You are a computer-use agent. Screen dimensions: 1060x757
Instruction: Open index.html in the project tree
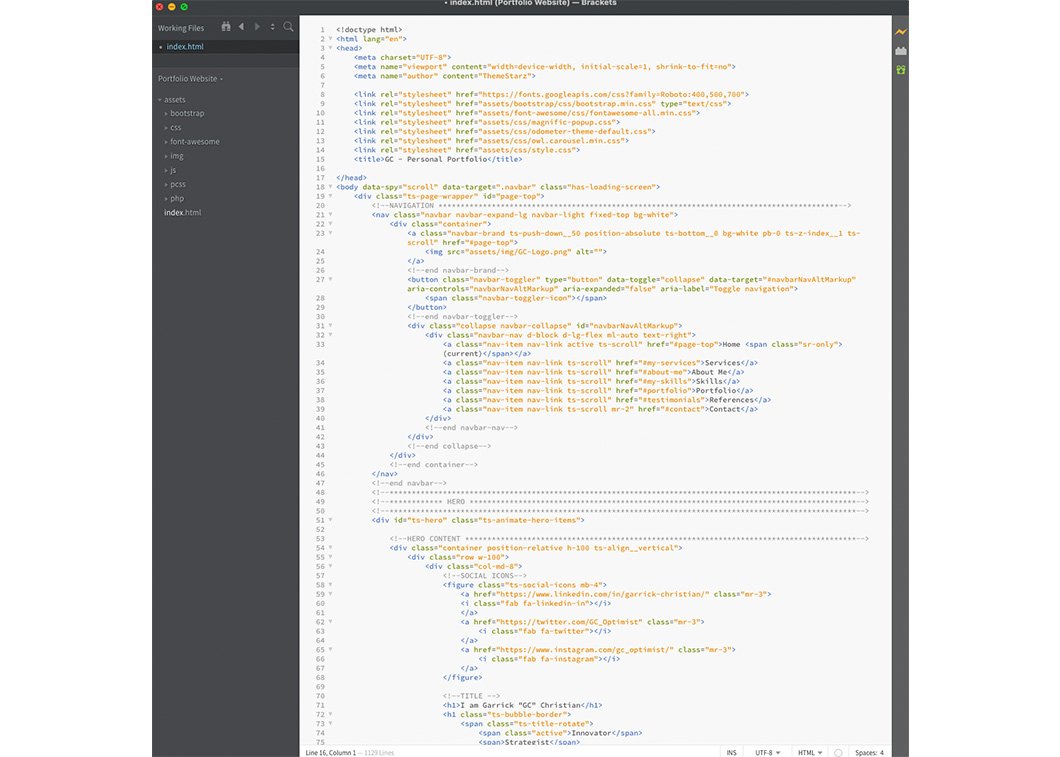click(182, 213)
